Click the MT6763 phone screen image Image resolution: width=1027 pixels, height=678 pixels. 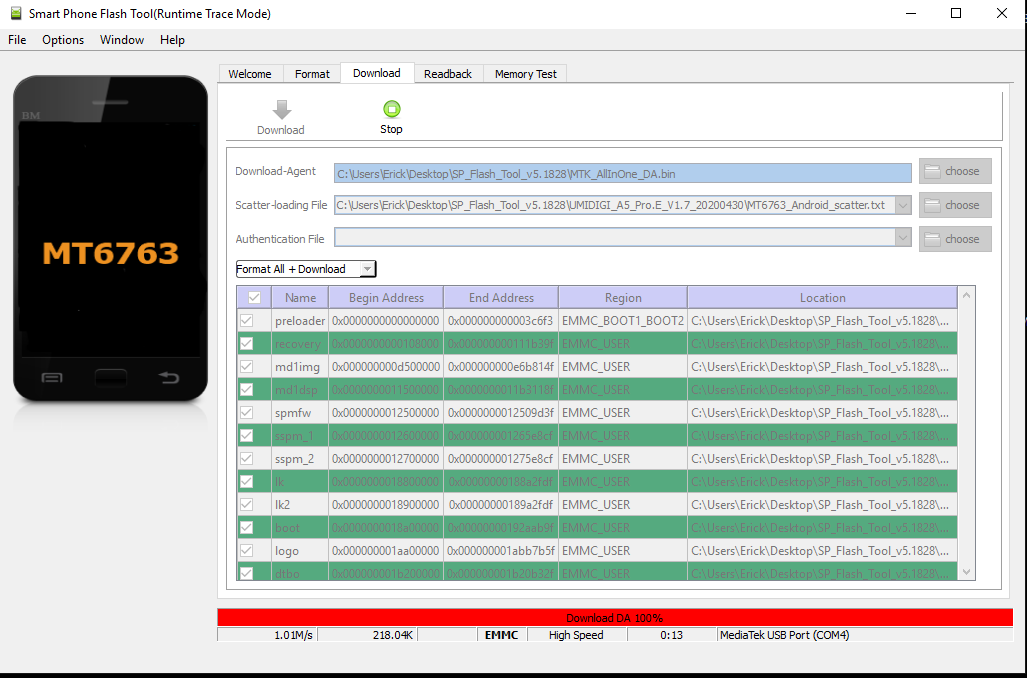(110, 239)
